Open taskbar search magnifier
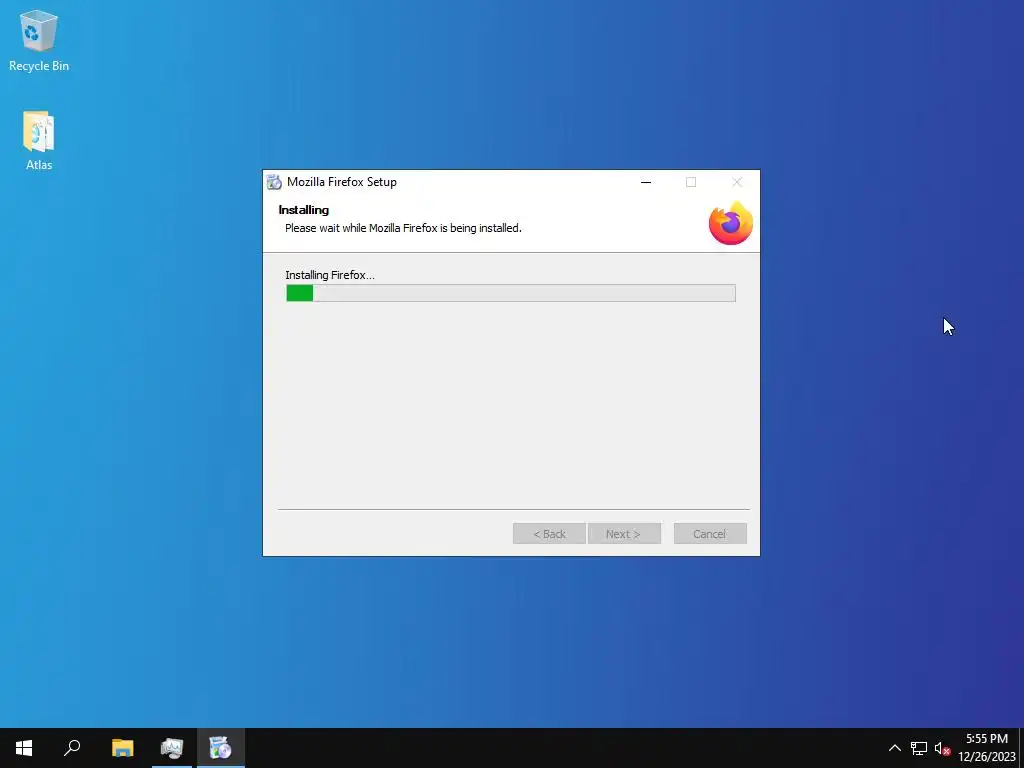This screenshot has width=1024, height=768. (72, 748)
